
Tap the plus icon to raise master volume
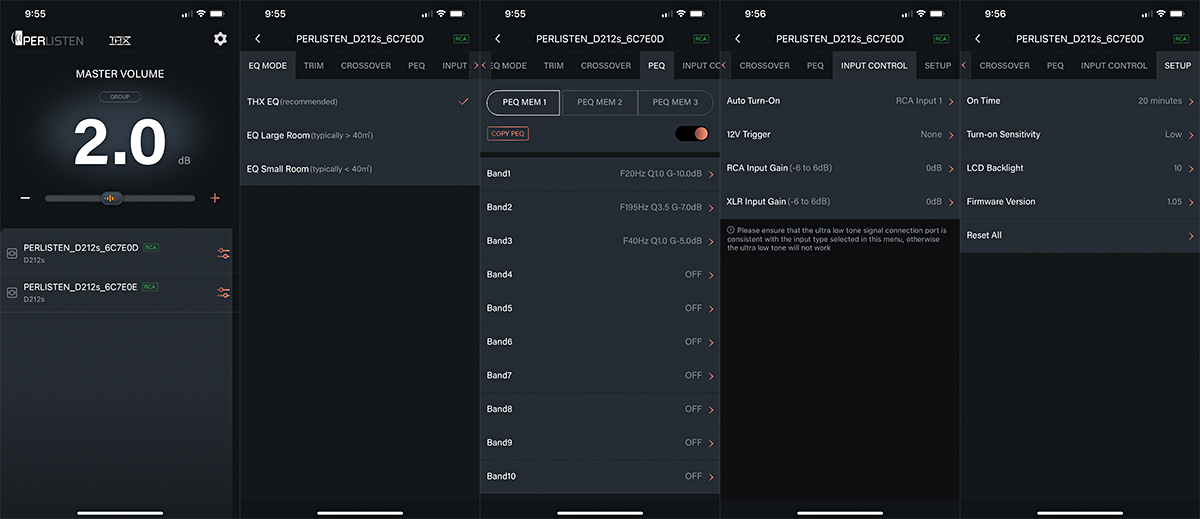click(215, 198)
